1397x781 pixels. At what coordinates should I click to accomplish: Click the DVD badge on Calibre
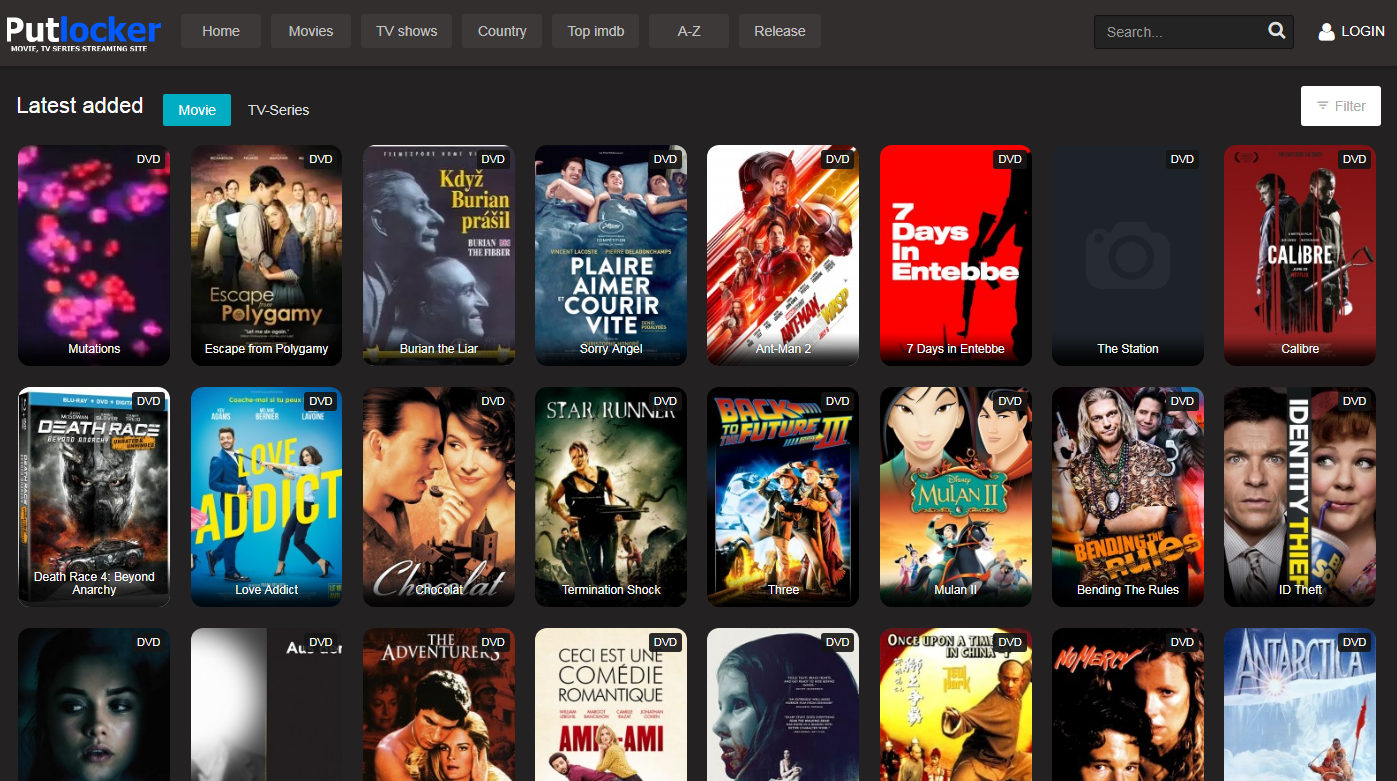pos(1354,159)
